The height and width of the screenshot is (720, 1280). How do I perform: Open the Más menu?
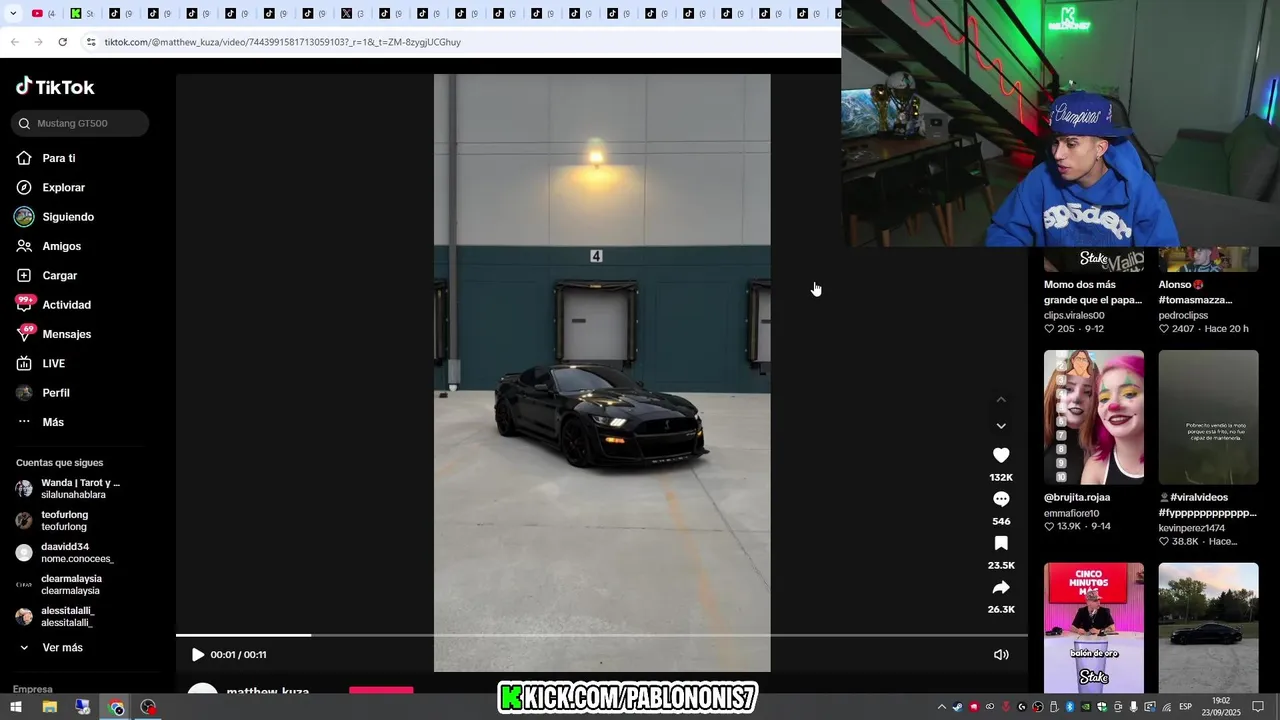[53, 422]
